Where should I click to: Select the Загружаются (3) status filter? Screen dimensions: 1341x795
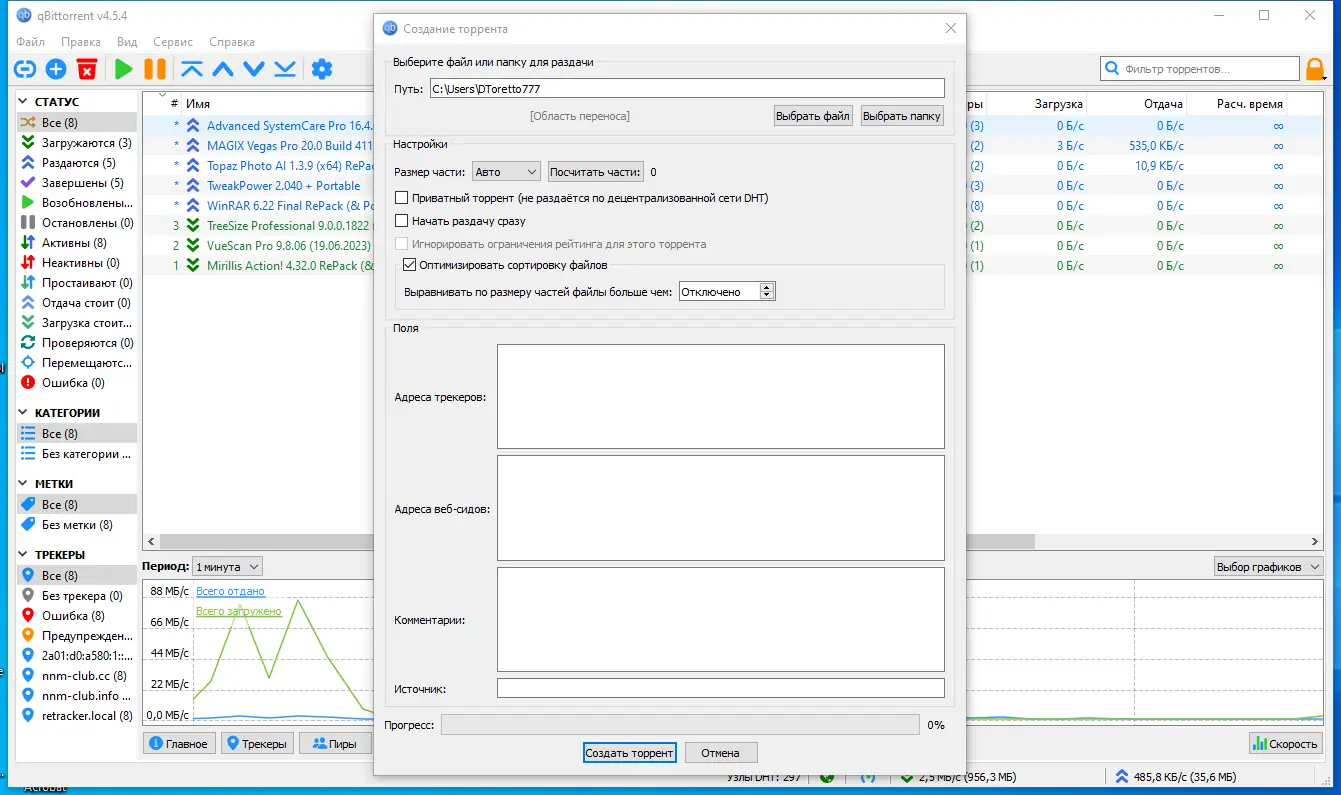(x=76, y=143)
